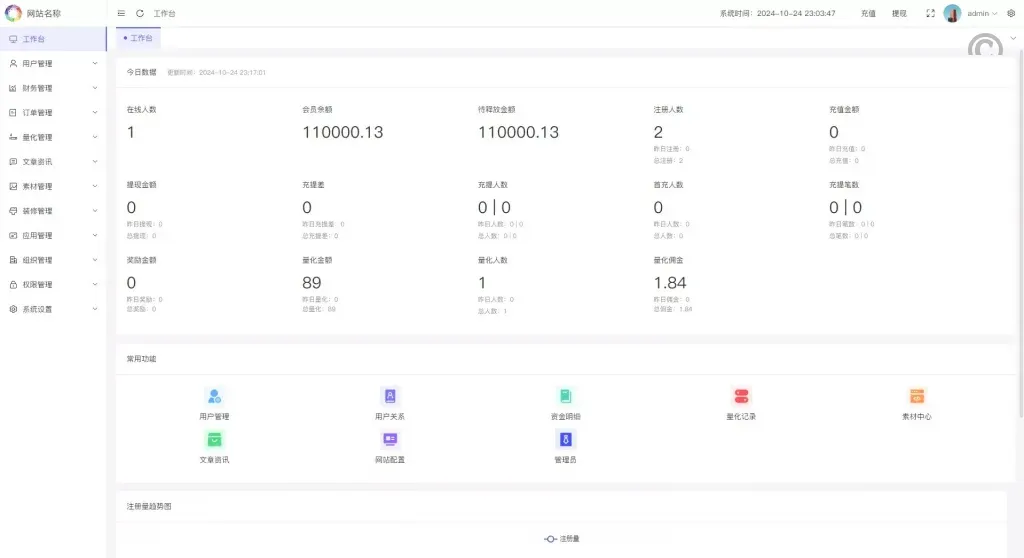
Task: Open the admin account dropdown
Action: pyautogui.click(x=980, y=14)
